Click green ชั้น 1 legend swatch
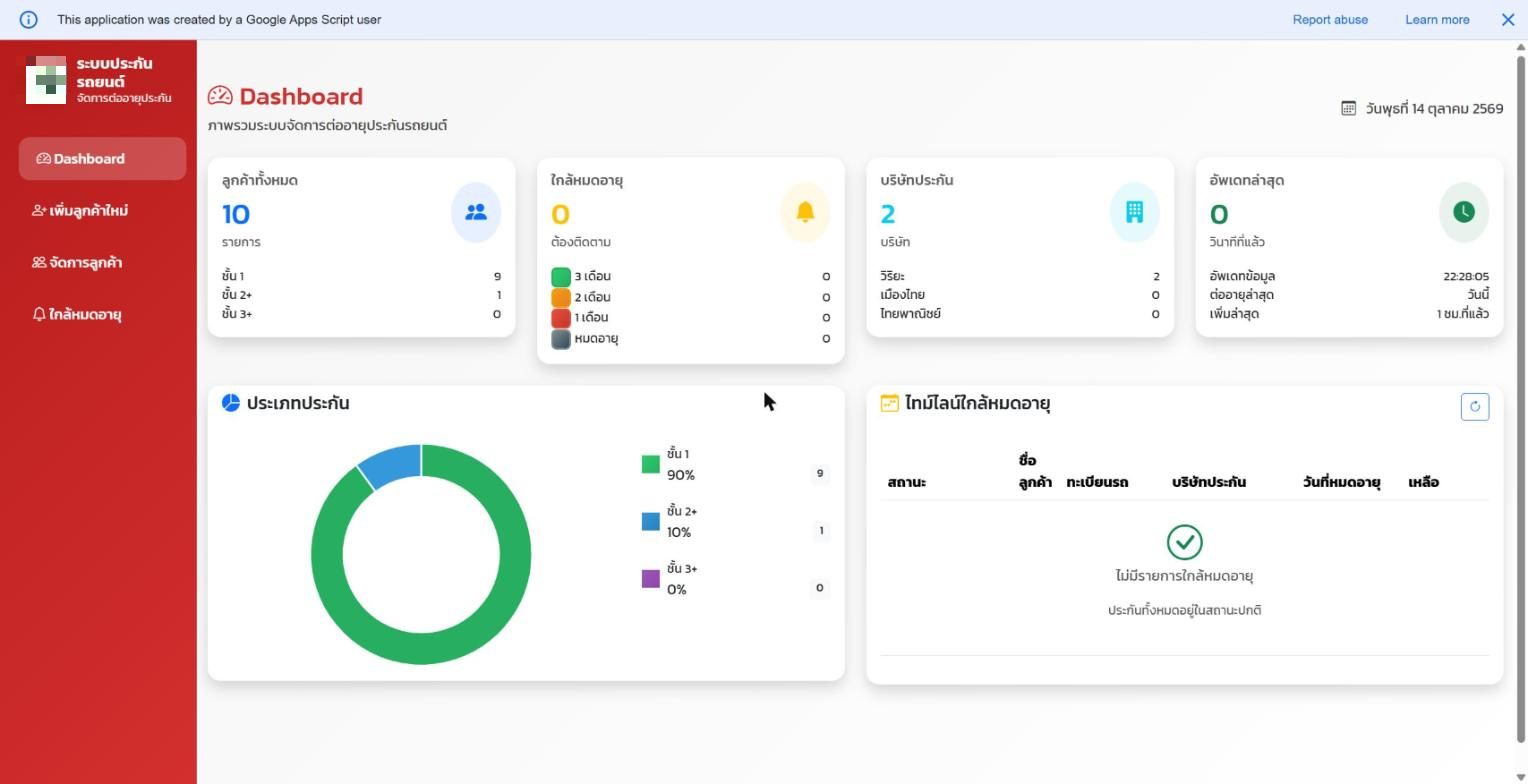1528x784 pixels. click(651, 464)
